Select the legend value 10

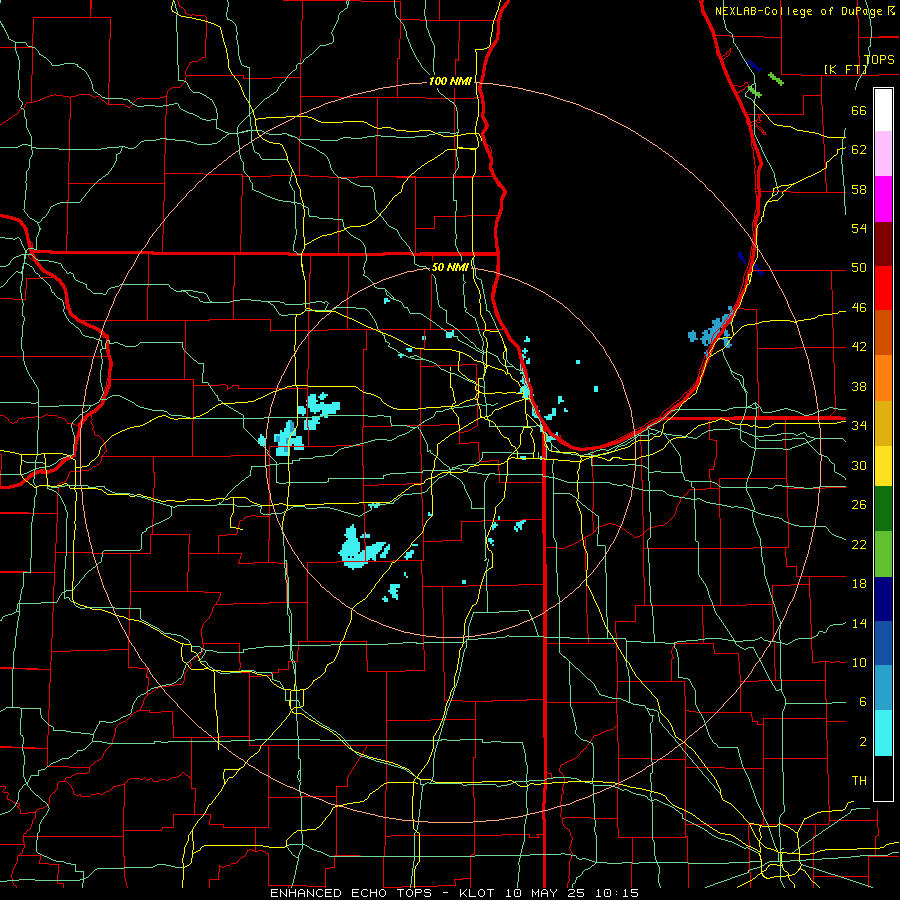point(859,662)
